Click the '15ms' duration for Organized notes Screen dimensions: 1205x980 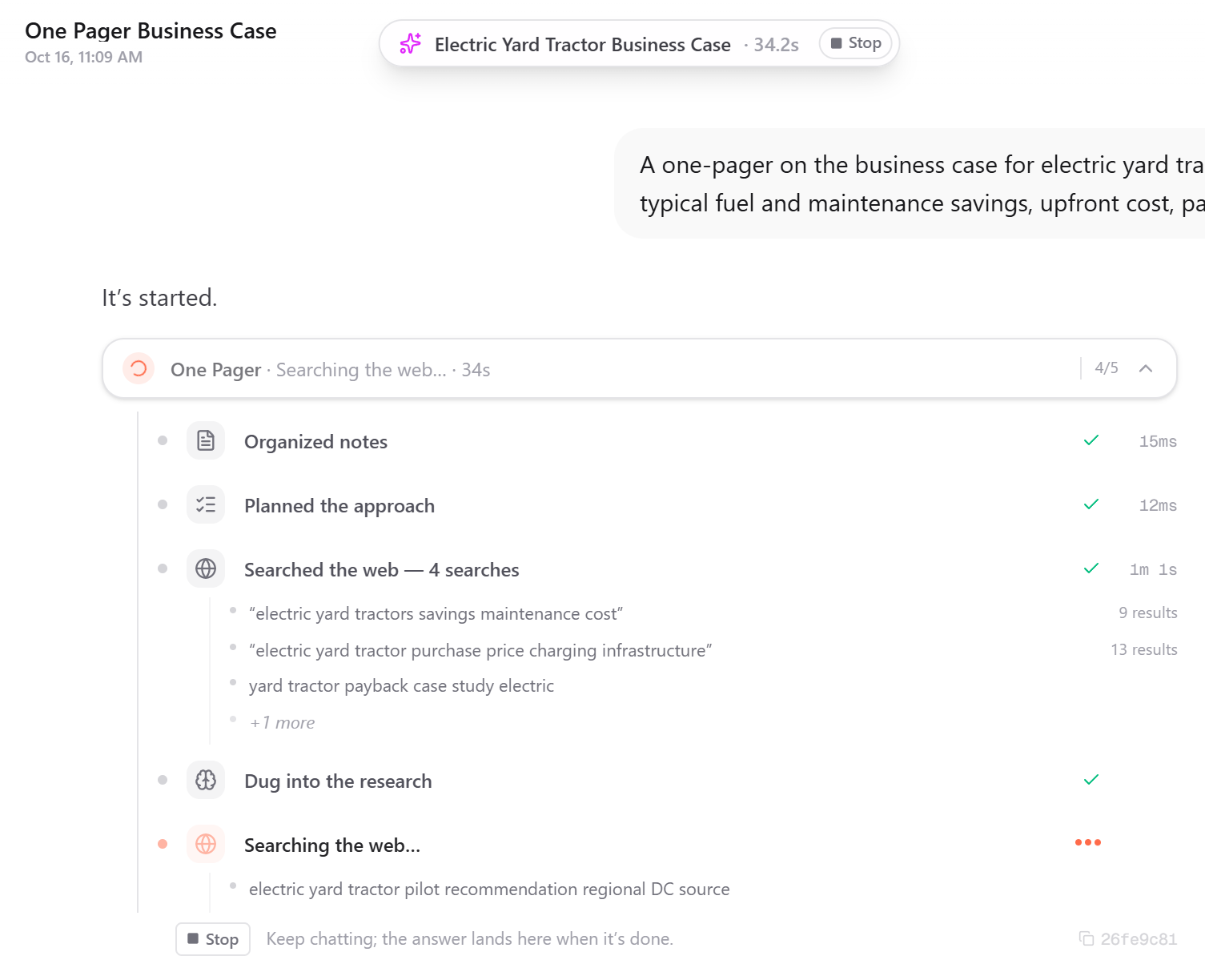coord(1158,441)
